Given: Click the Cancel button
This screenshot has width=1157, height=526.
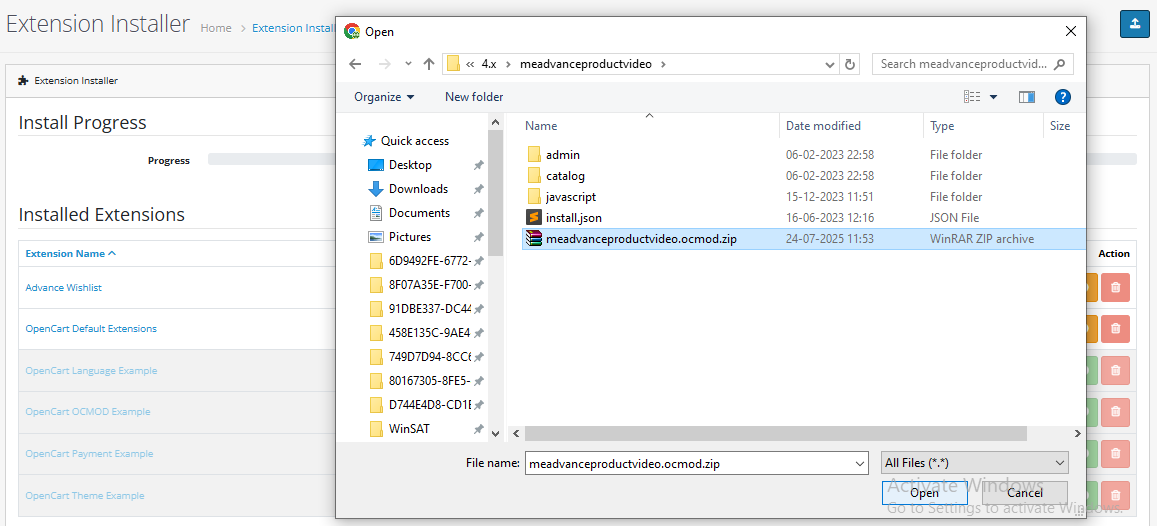Looking at the screenshot, I should click(1025, 493).
